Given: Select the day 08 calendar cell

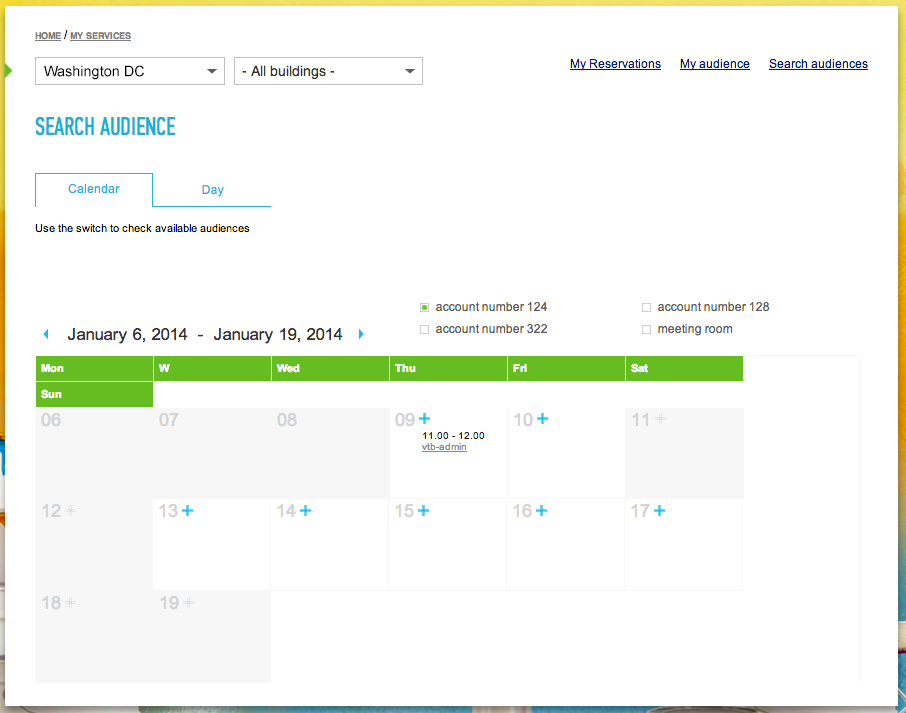Looking at the screenshot, I should (330, 453).
